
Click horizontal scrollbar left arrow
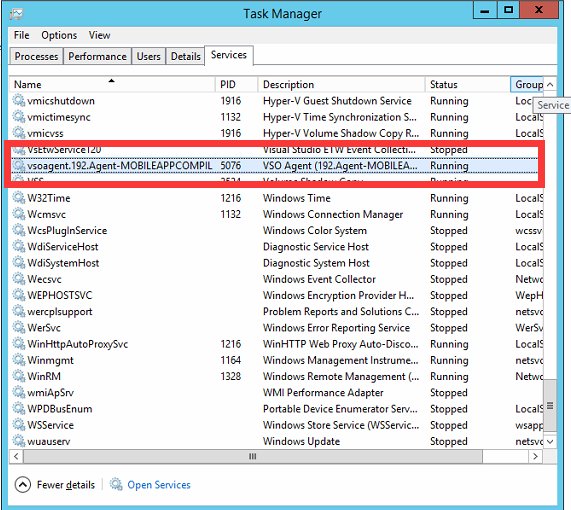[16, 456]
